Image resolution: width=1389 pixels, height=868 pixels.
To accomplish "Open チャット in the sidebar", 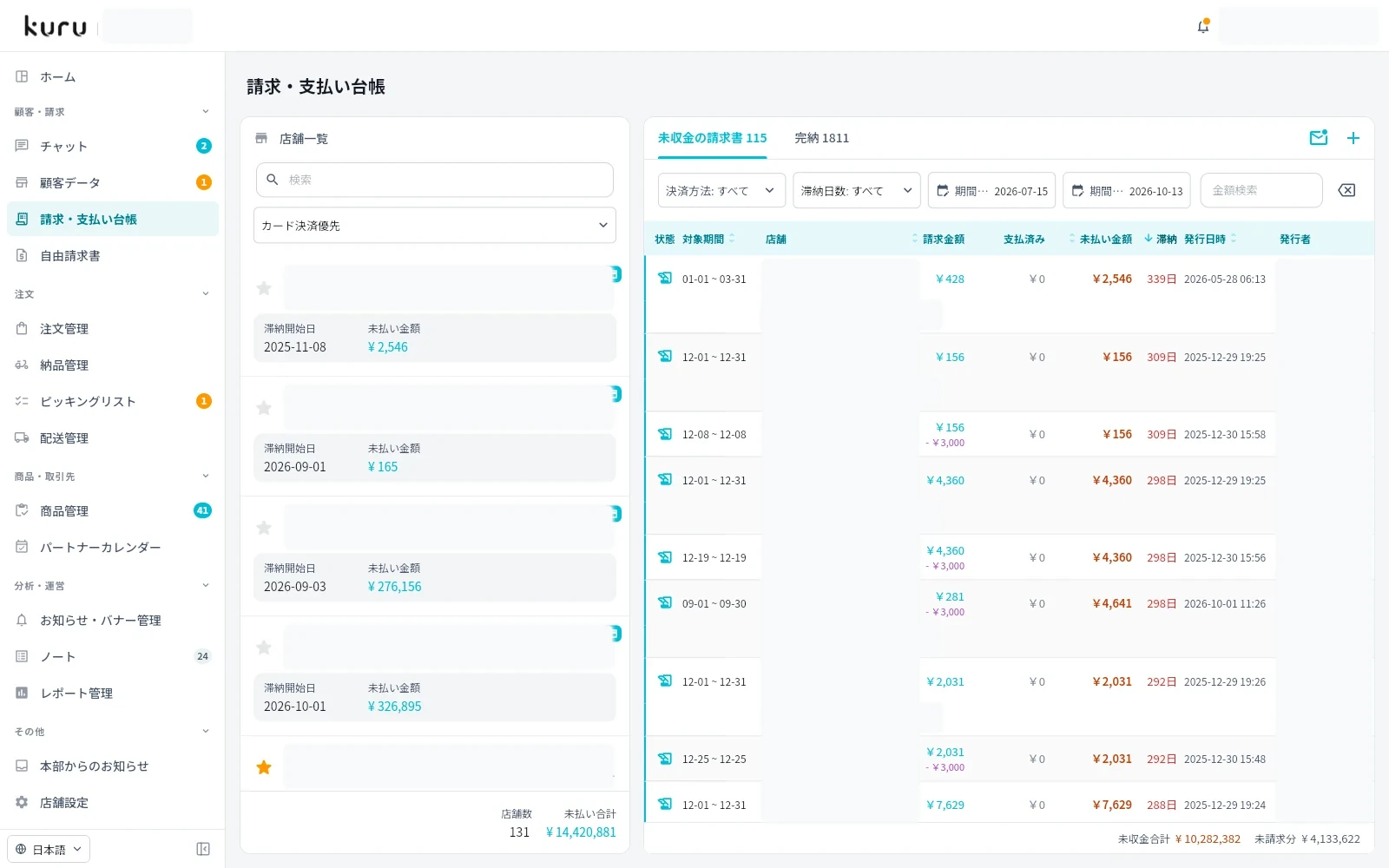I will (x=113, y=146).
